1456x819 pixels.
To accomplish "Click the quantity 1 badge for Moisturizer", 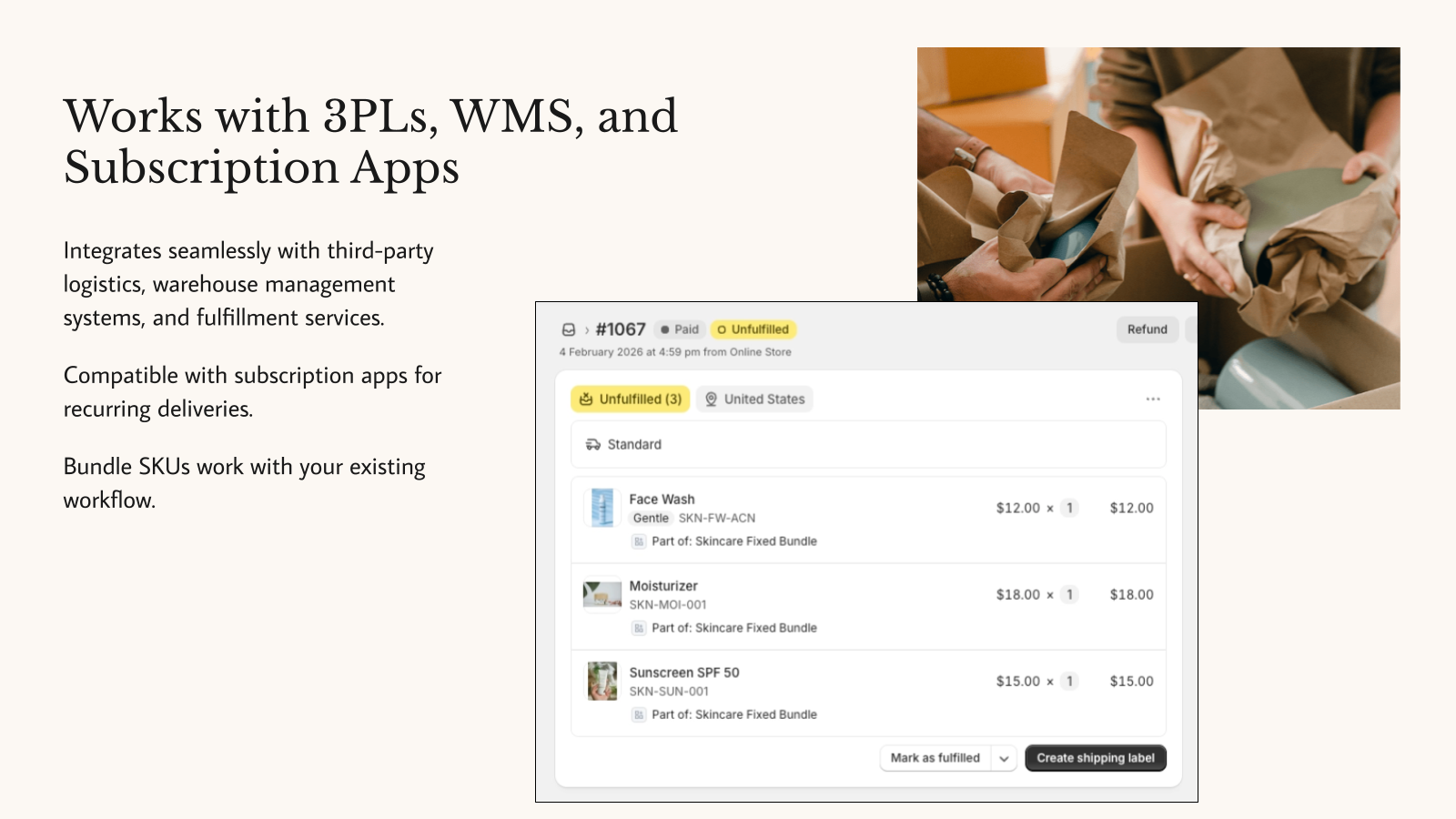I will [1069, 594].
